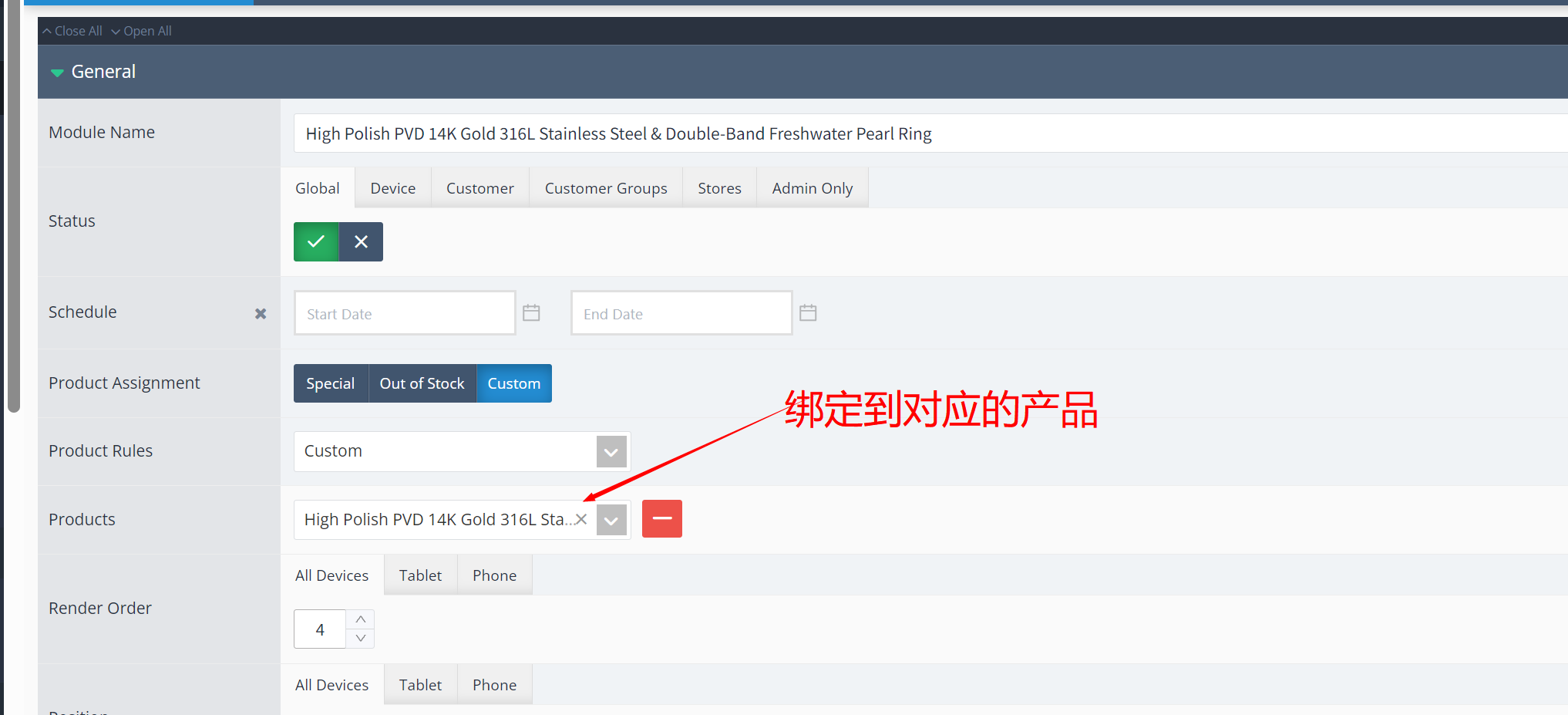Image resolution: width=1568 pixels, height=715 pixels.
Task: Switch to the Customer Groups tab
Action: [605, 187]
